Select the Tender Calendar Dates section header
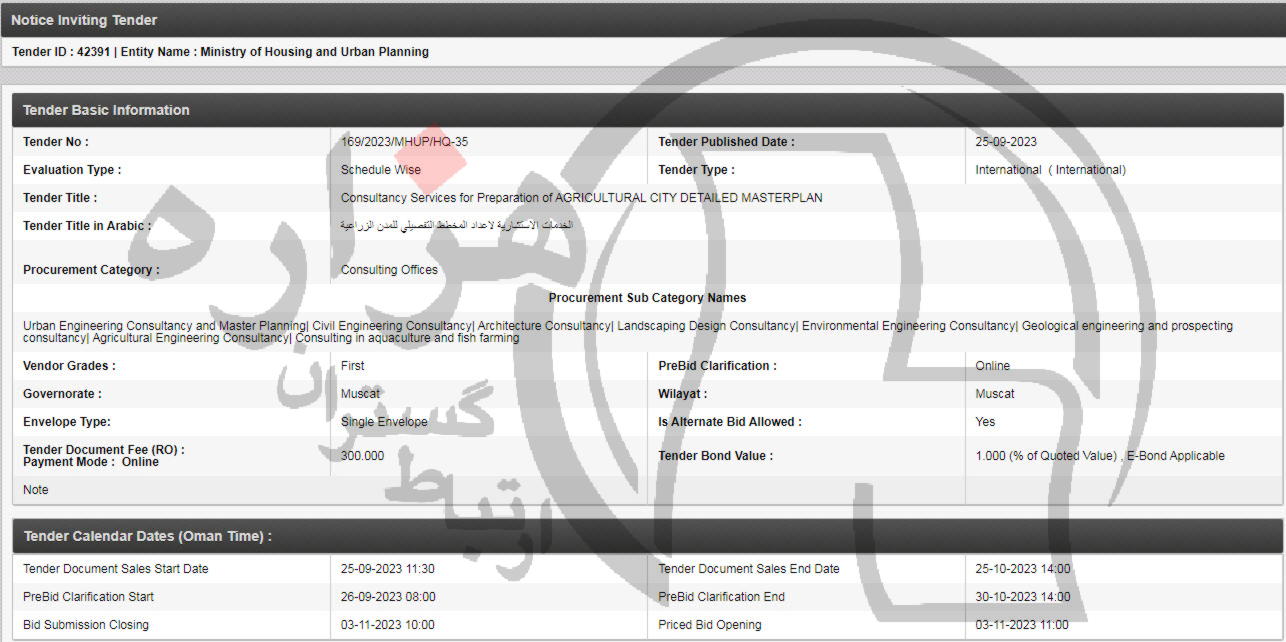 147,536
